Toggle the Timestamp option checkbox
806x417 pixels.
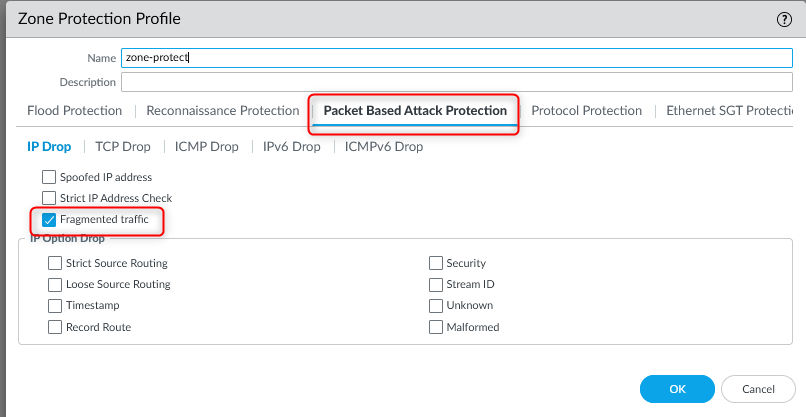[x=55, y=305]
